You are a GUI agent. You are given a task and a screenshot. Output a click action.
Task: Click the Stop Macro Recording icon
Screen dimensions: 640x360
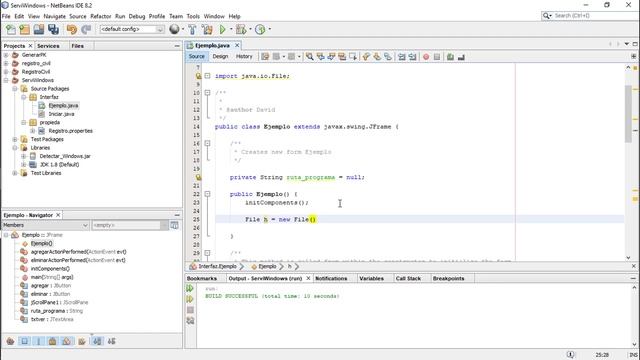click(x=437, y=57)
